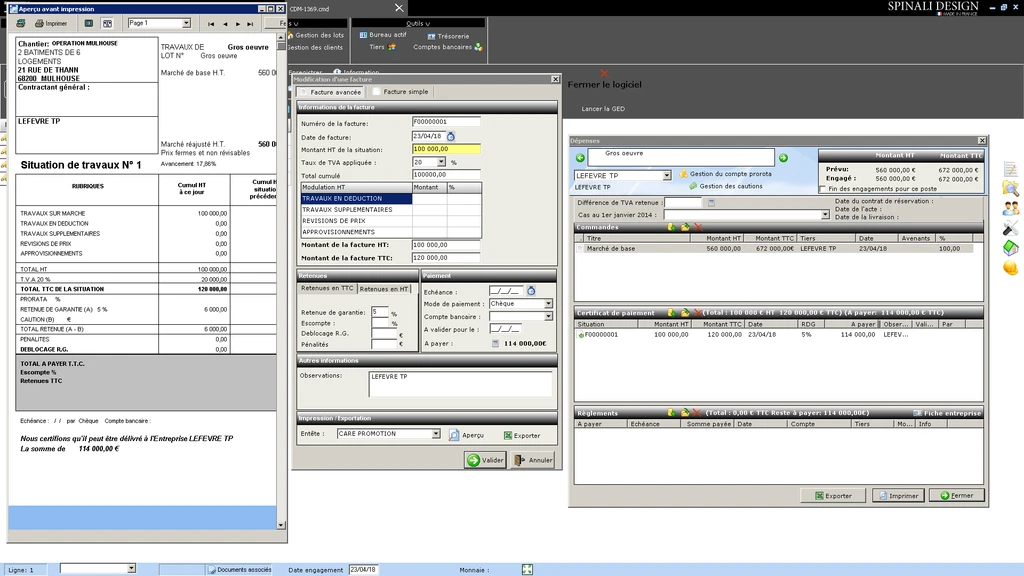Open Gestion du compte prorata
This screenshot has width=1024, height=576.
[730, 174]
